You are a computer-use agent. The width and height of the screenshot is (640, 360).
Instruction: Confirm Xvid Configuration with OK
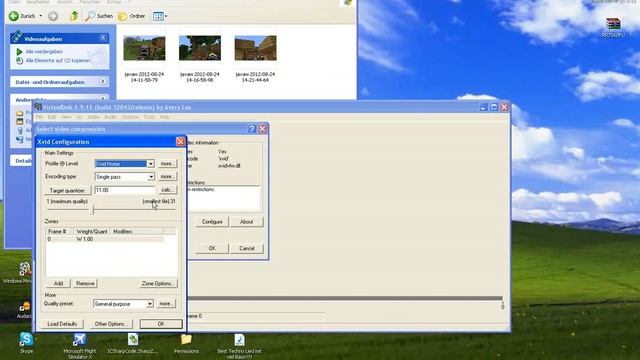click(161, 324)
